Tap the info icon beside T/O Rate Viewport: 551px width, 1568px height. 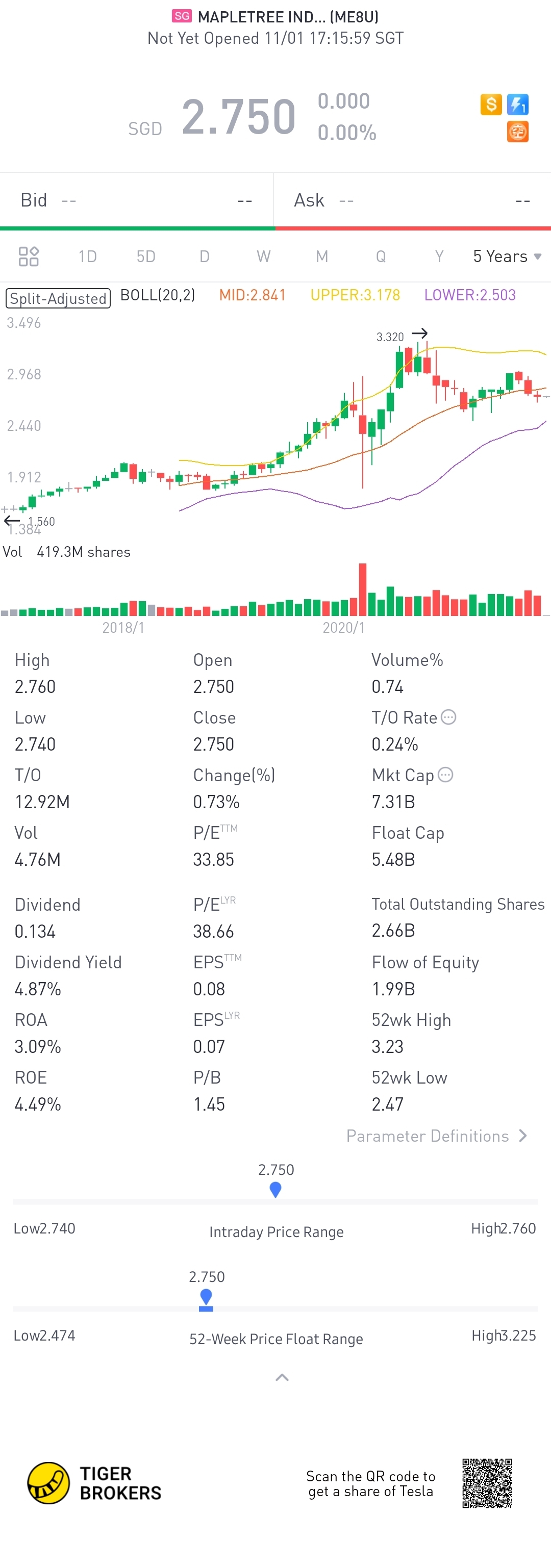(448, 717)
